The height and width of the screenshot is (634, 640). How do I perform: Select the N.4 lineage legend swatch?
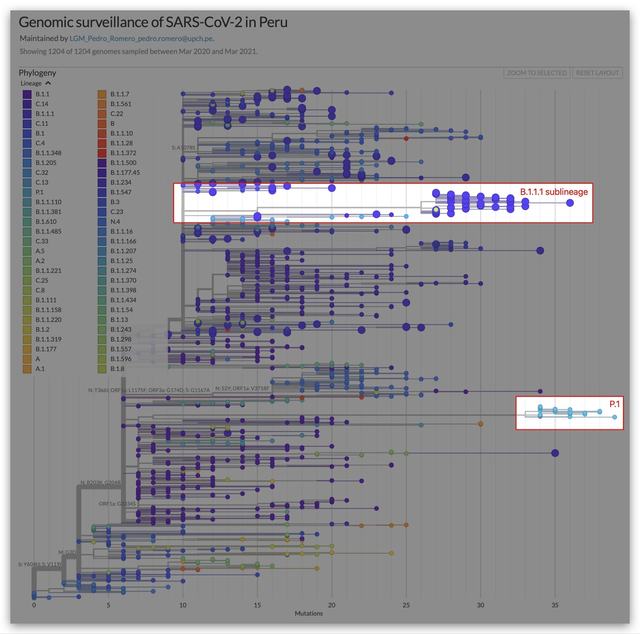(x=102, y=221)
